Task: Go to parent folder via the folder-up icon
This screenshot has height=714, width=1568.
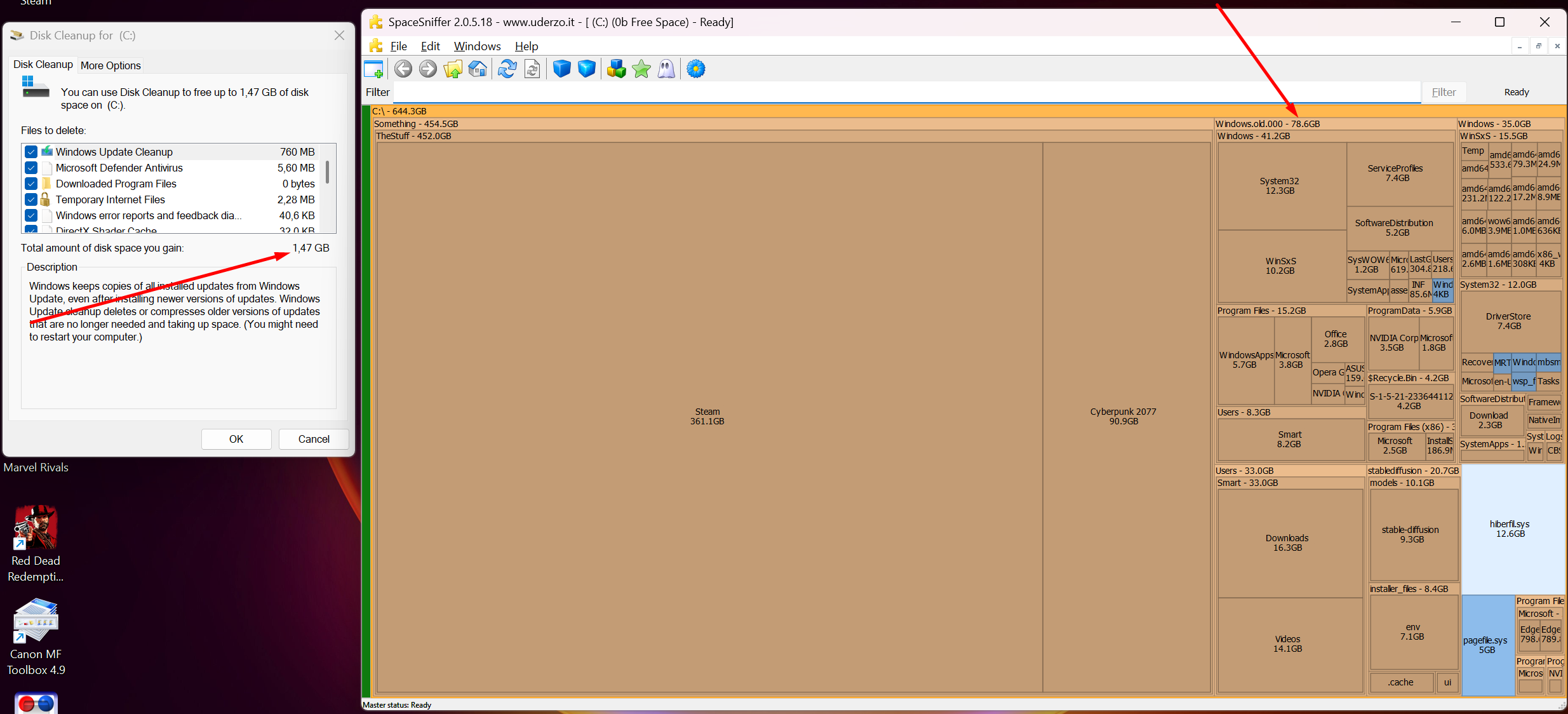Action: point(453,69)
